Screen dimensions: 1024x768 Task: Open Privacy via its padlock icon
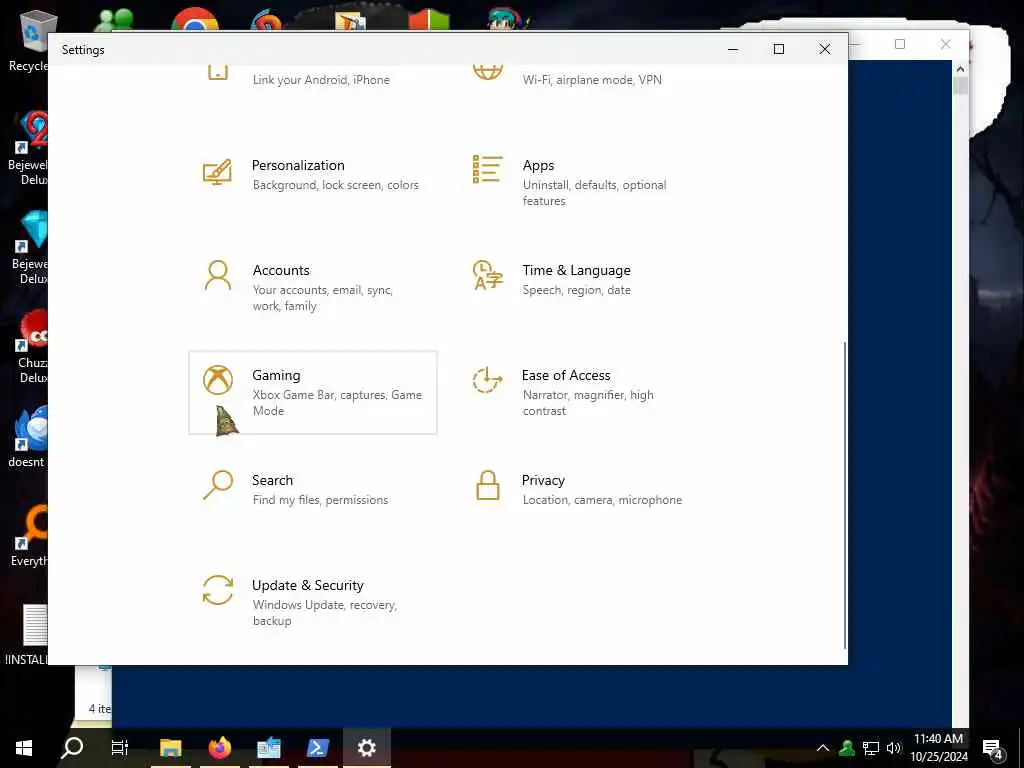(x=487, y=485)
